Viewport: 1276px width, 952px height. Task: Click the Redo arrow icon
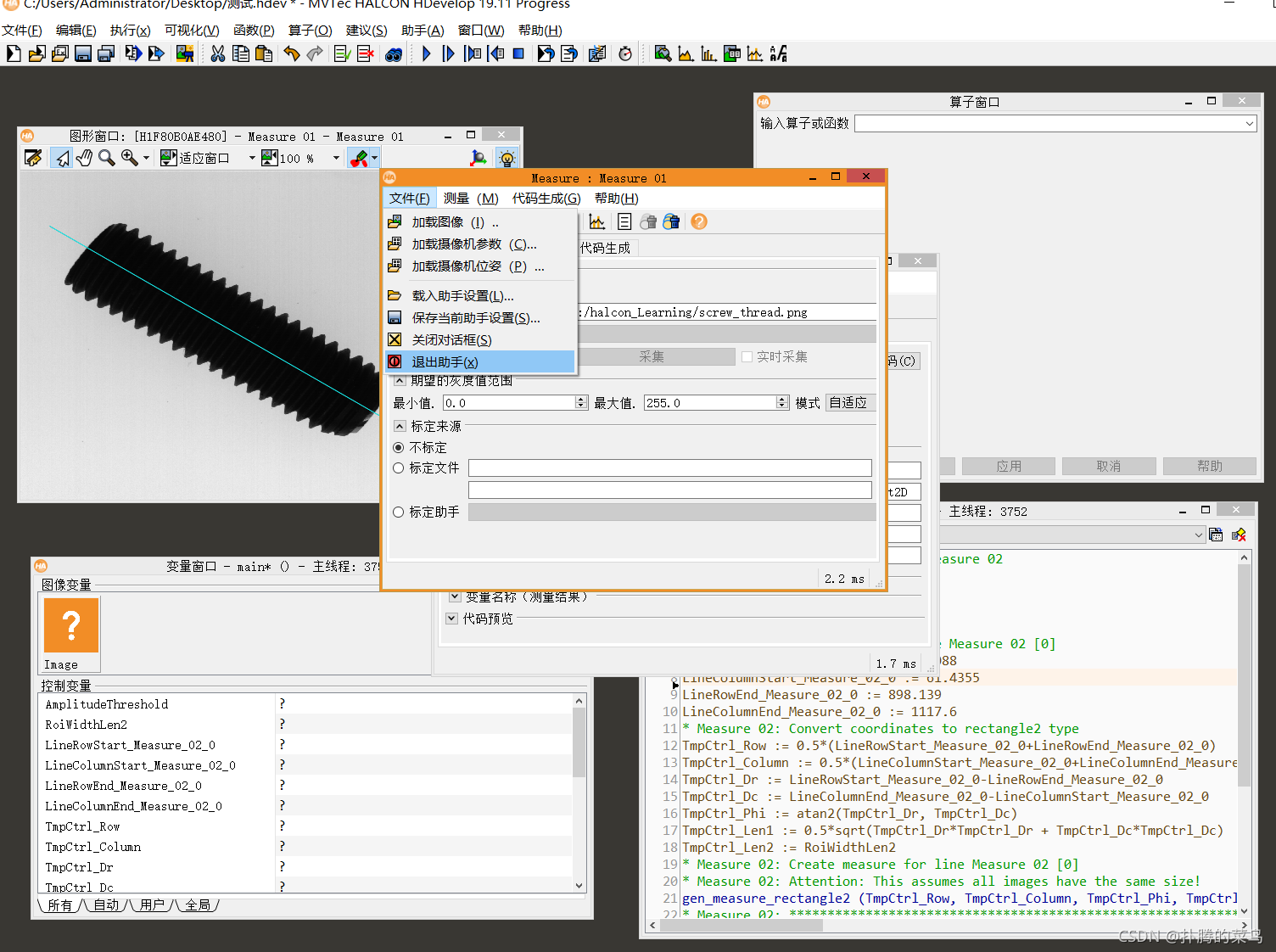[x=315, y=53]
